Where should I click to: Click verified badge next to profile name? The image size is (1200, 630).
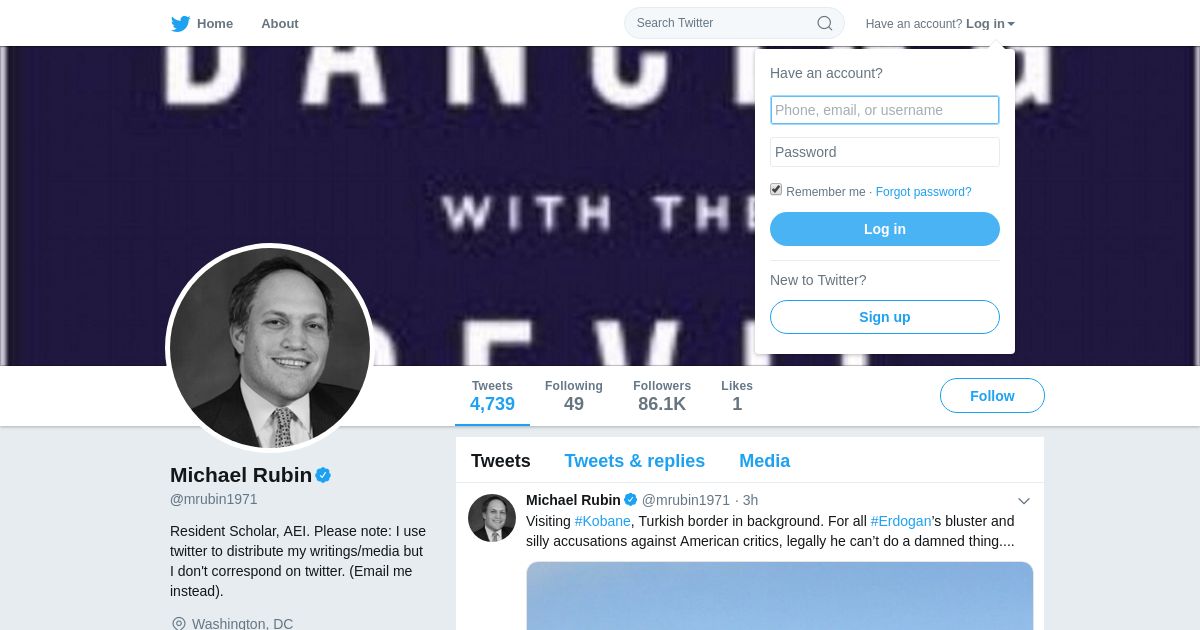coord(323,475)
